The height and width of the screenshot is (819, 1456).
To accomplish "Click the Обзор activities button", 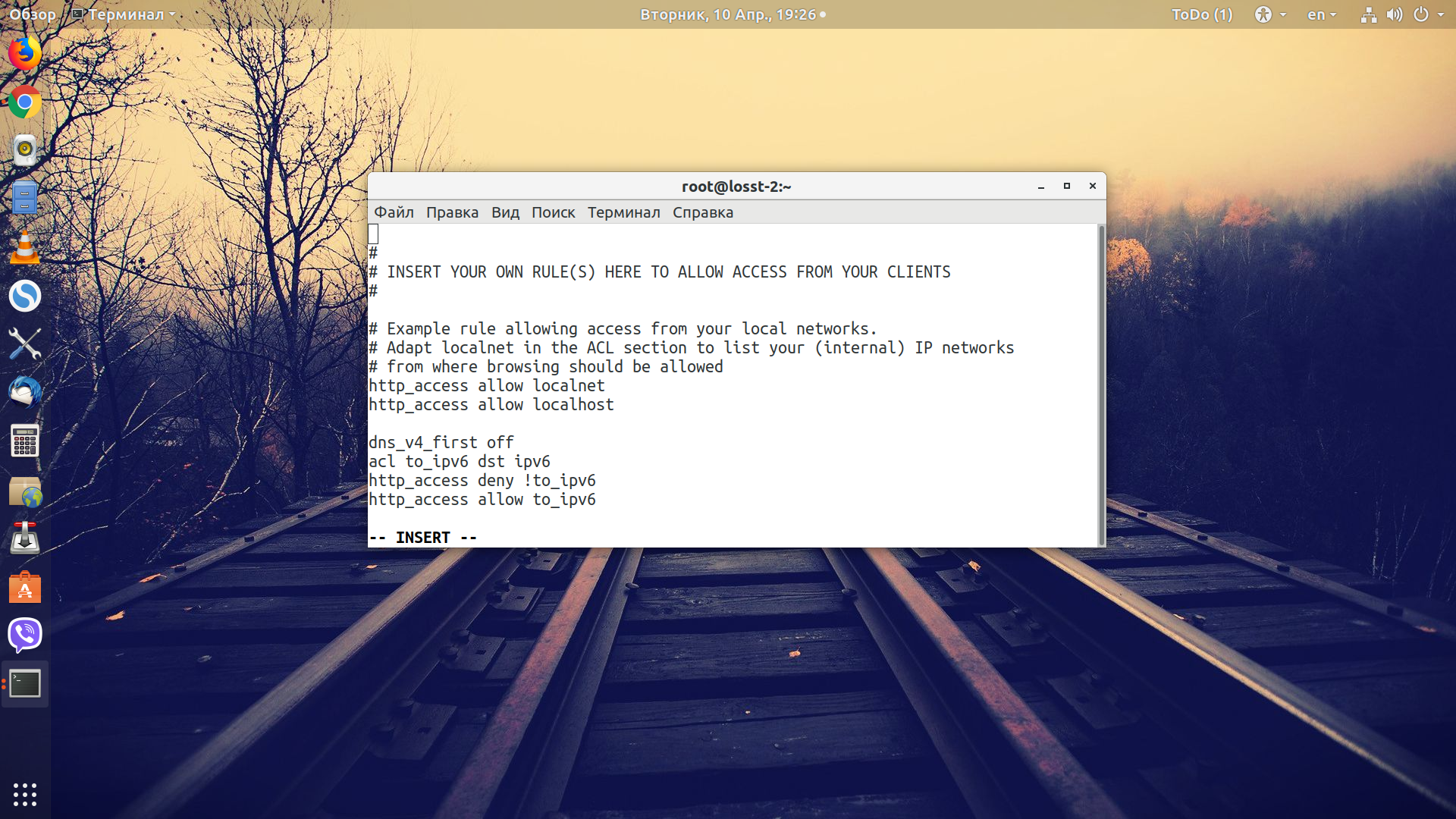I will click(33, 14).
